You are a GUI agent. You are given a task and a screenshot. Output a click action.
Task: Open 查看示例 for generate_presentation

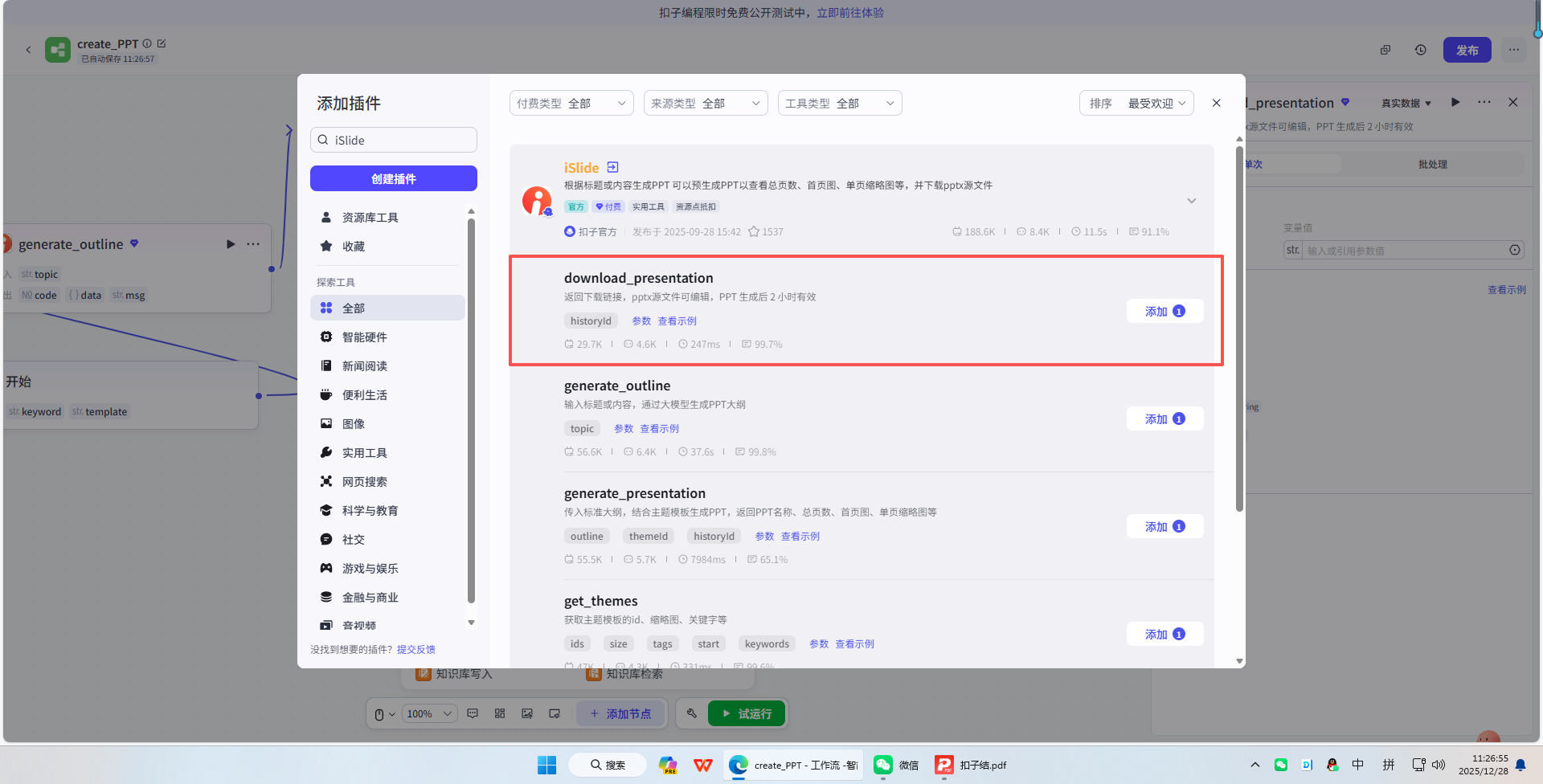click(800, 536)
